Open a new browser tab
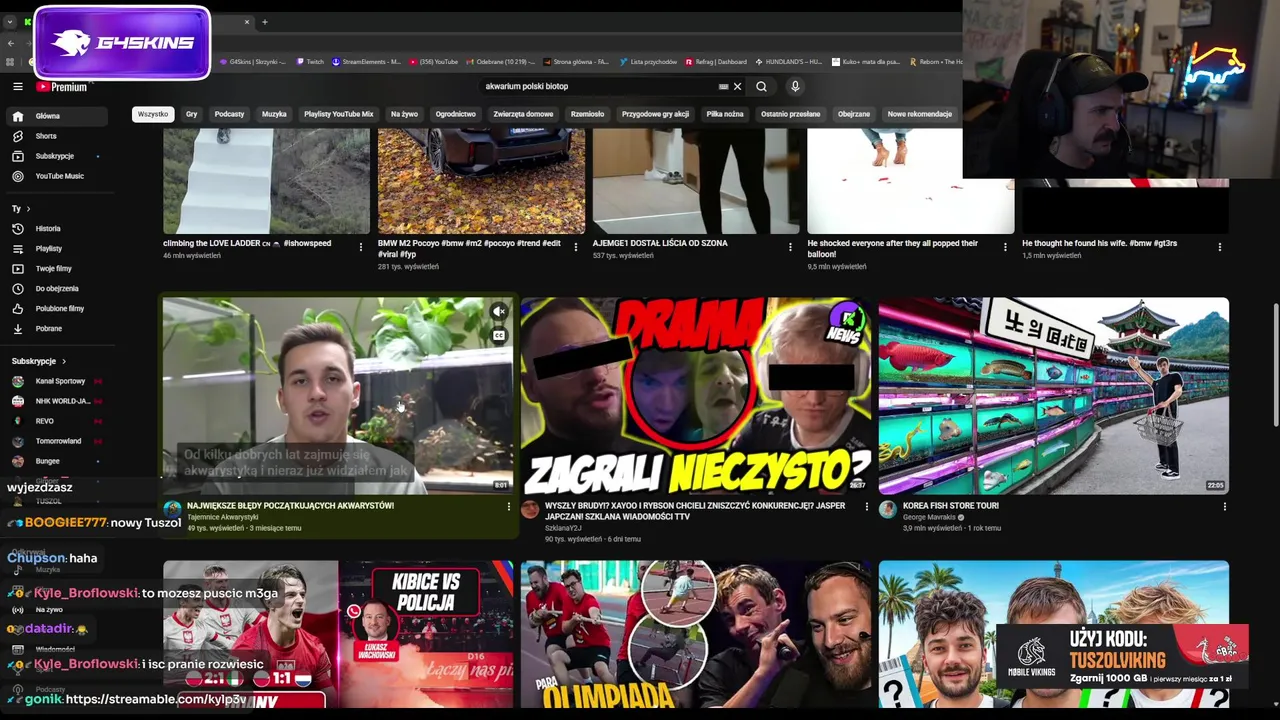This screenshot has height=720, width=1280. coord(265,22)
